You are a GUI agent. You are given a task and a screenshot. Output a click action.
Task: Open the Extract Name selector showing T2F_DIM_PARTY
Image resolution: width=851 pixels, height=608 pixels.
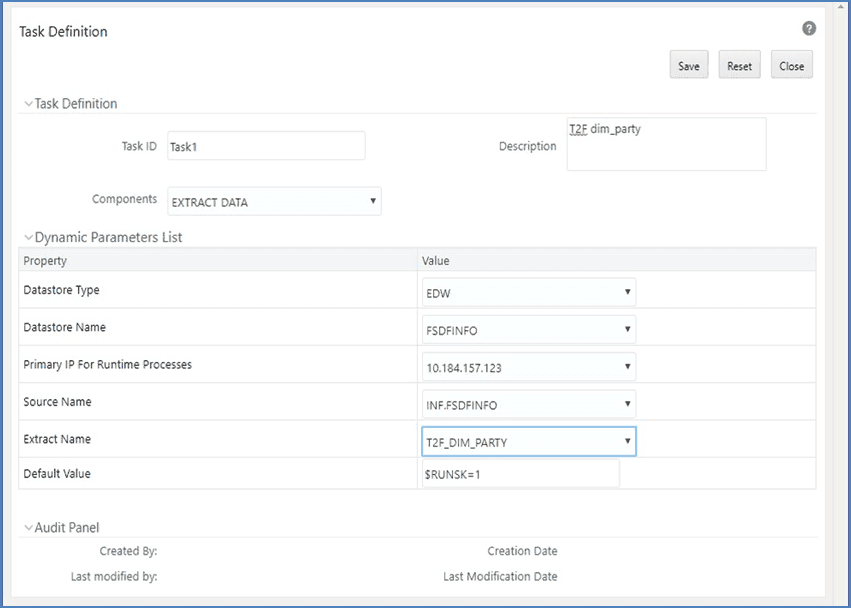pos(530,440)
